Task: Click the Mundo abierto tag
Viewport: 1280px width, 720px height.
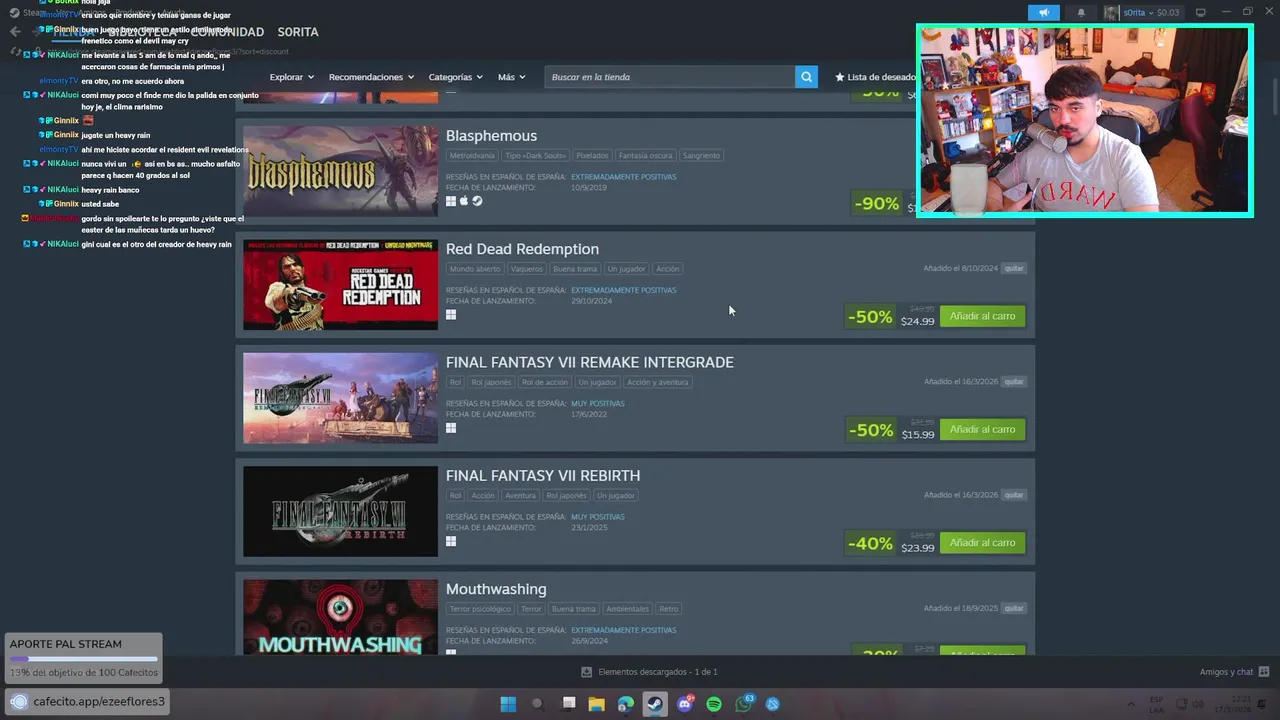Action: tap(475, 269)
